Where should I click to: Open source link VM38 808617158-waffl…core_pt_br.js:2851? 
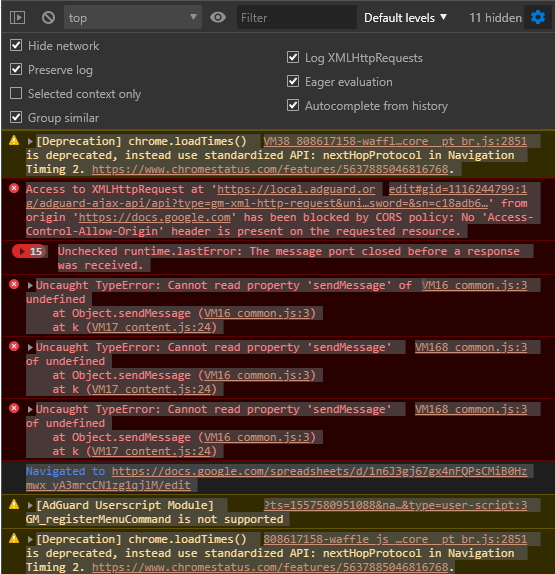[x=395, y=141]
